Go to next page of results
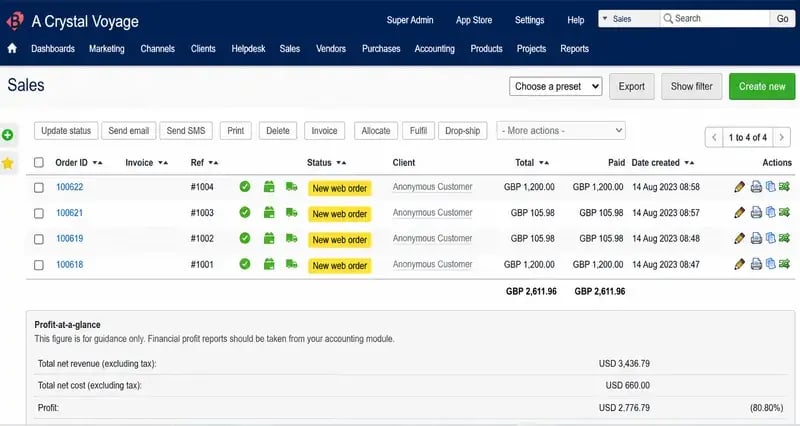 (x=781, y=137)
